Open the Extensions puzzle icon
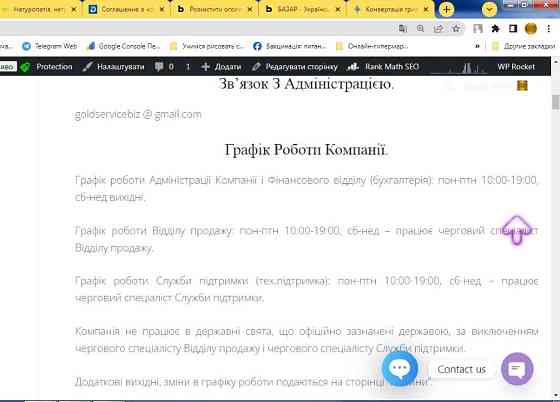Image resolution: width=560 pixels, height=402 pixels. (x=495, y=29)
